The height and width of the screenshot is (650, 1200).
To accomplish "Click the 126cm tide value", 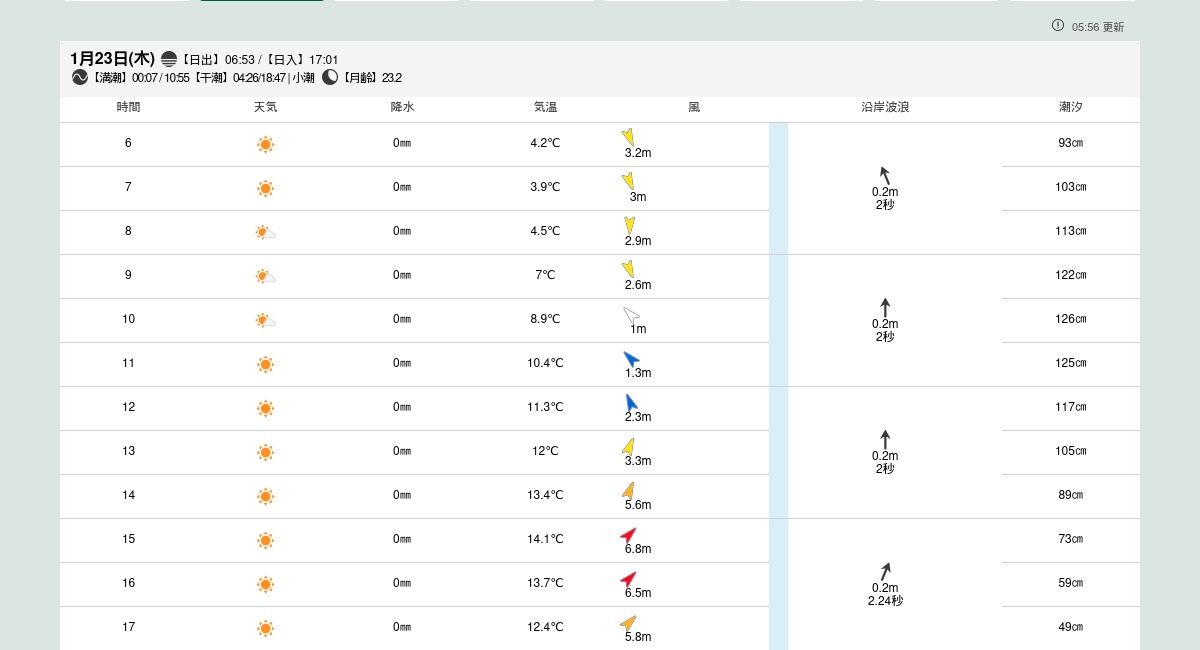I will [x=1070, y=319].
